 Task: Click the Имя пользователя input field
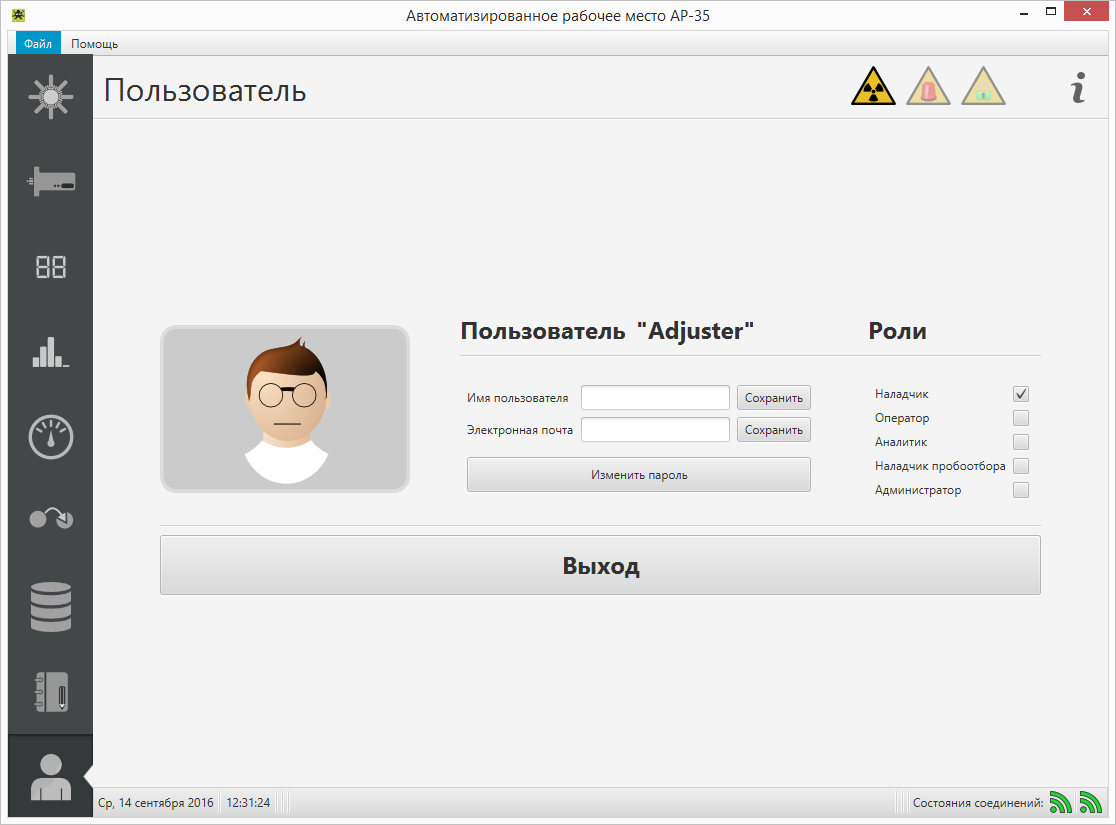655,398
